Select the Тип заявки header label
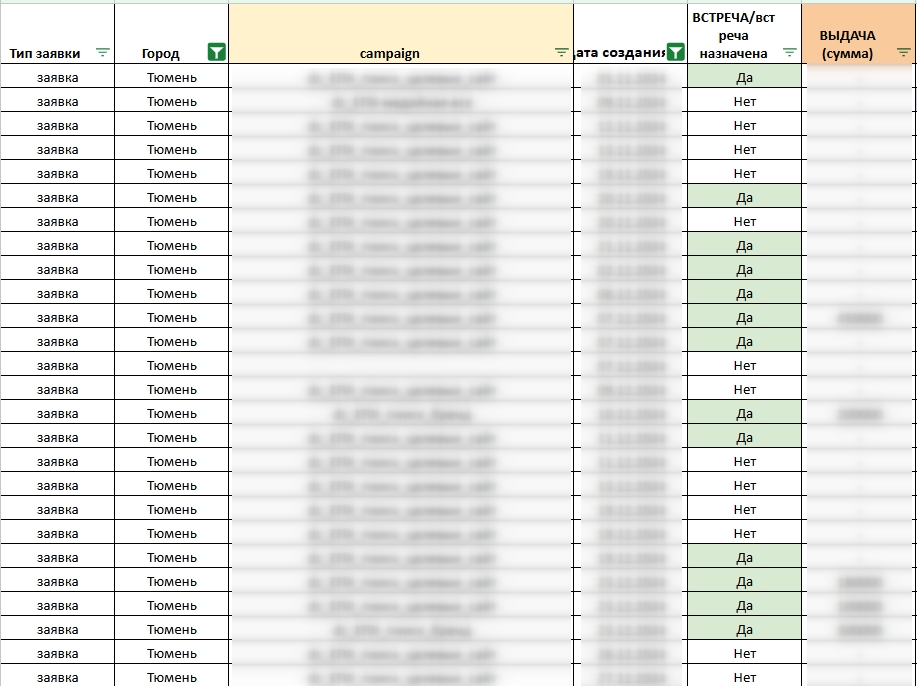Screen dimensions: 917x686 (45, 54)
